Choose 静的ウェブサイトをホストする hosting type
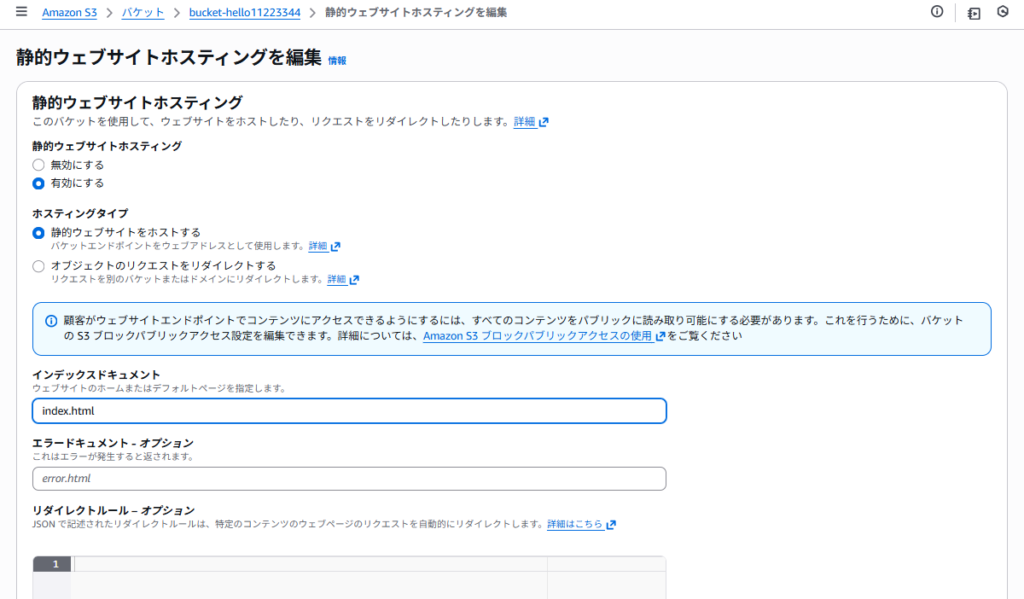Image resolution: width=1024 pixels, height=599 pixels. pos(39,232)
